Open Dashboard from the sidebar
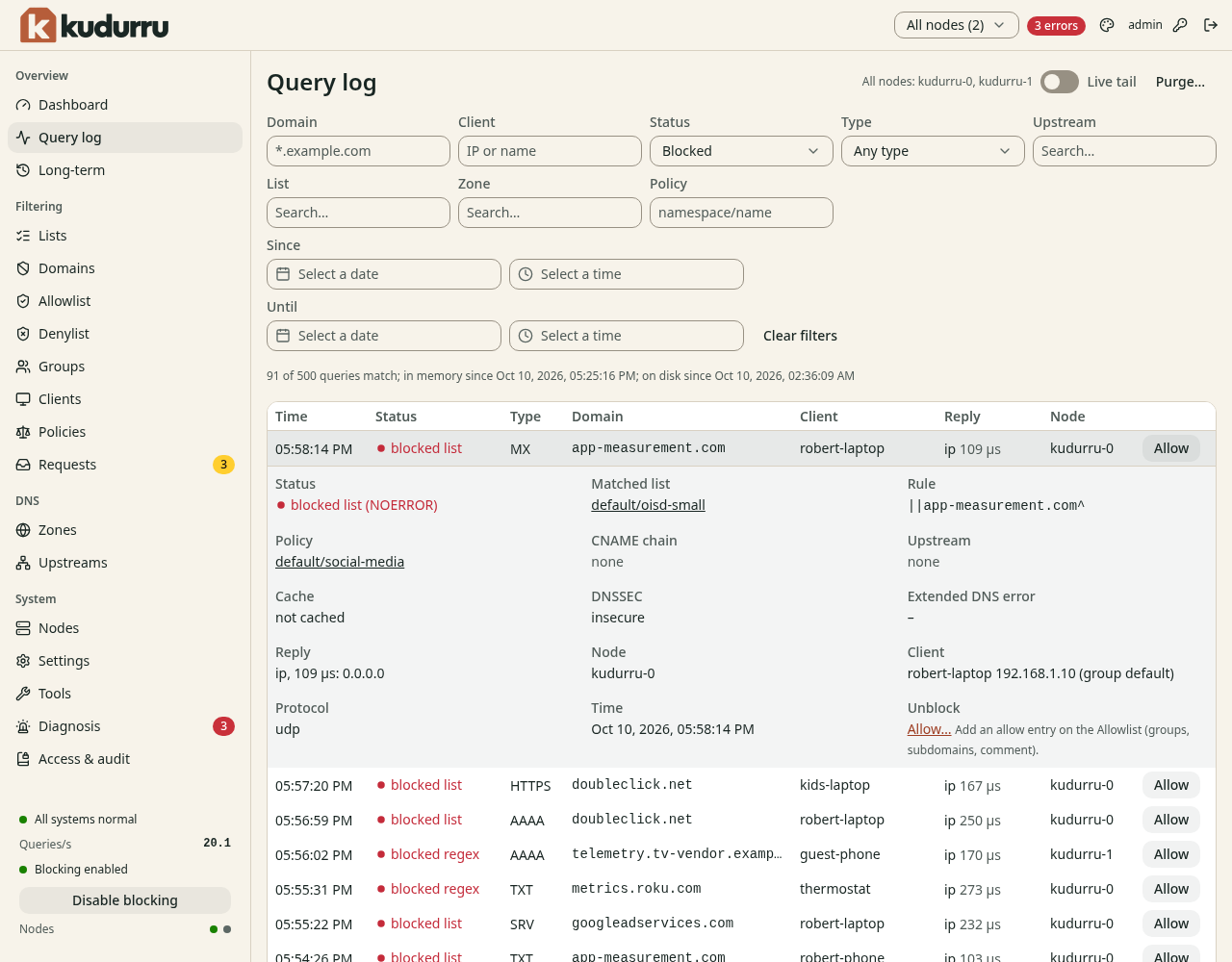The height and width of the screenshot is (962, 1232). pyautogui.click(x=125, y=105)
